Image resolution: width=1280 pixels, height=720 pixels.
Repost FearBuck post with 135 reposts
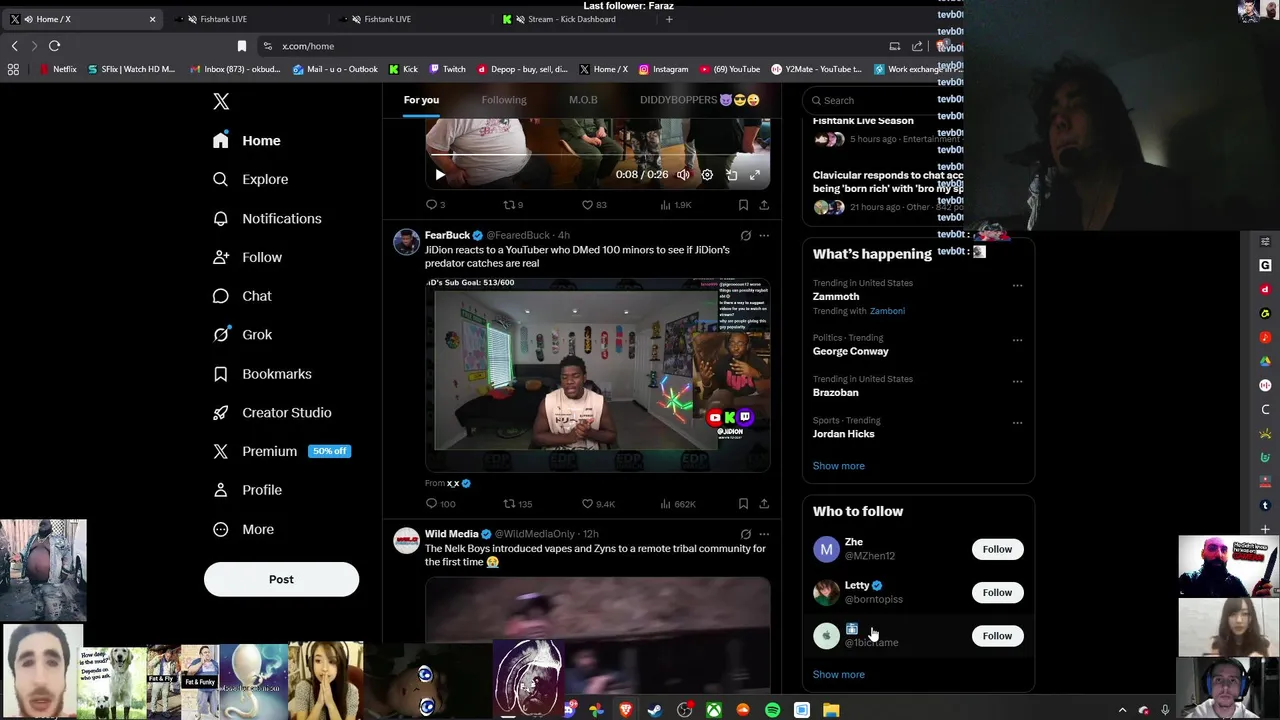(x=517, y=504)
